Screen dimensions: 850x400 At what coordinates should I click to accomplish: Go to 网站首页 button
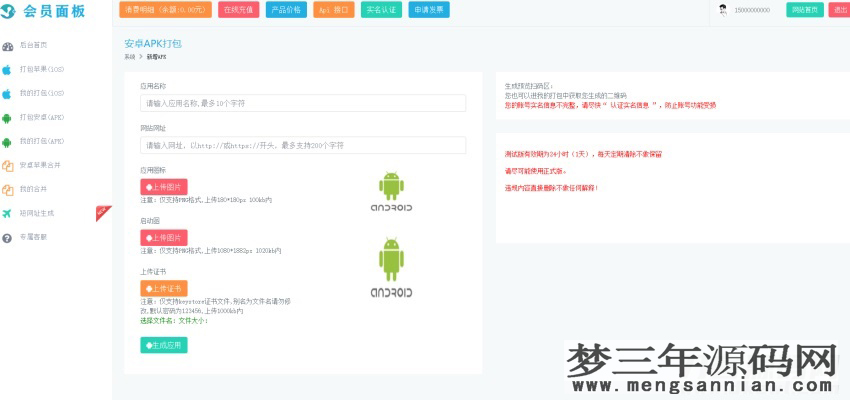[805, 10]
